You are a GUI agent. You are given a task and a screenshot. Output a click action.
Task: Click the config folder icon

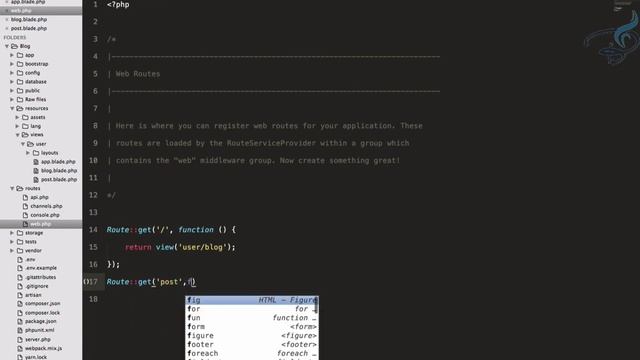click(x=20, y=73)
